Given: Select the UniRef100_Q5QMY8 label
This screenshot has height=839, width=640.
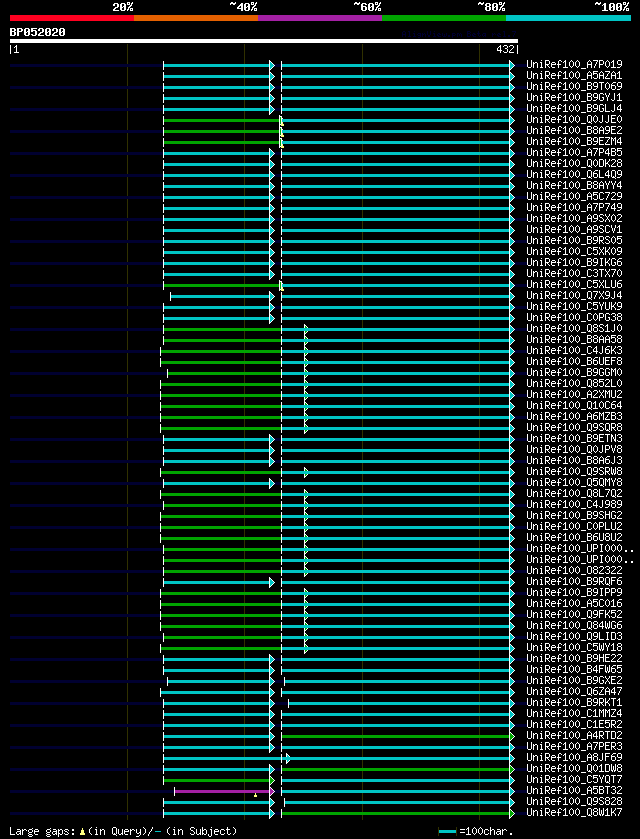Looking at the screenshot, I should [574, 483].
